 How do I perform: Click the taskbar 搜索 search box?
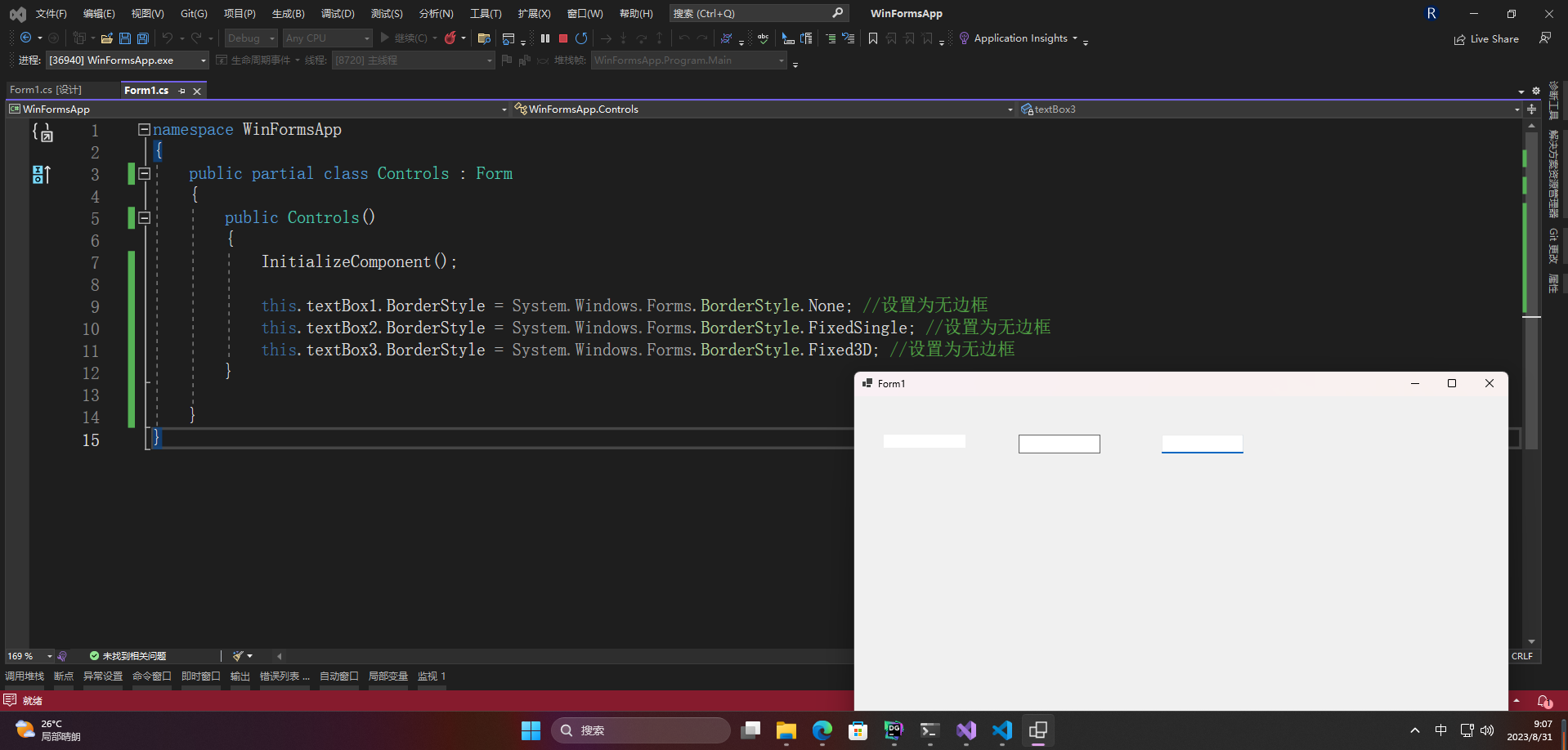click(x=641, y=730)
